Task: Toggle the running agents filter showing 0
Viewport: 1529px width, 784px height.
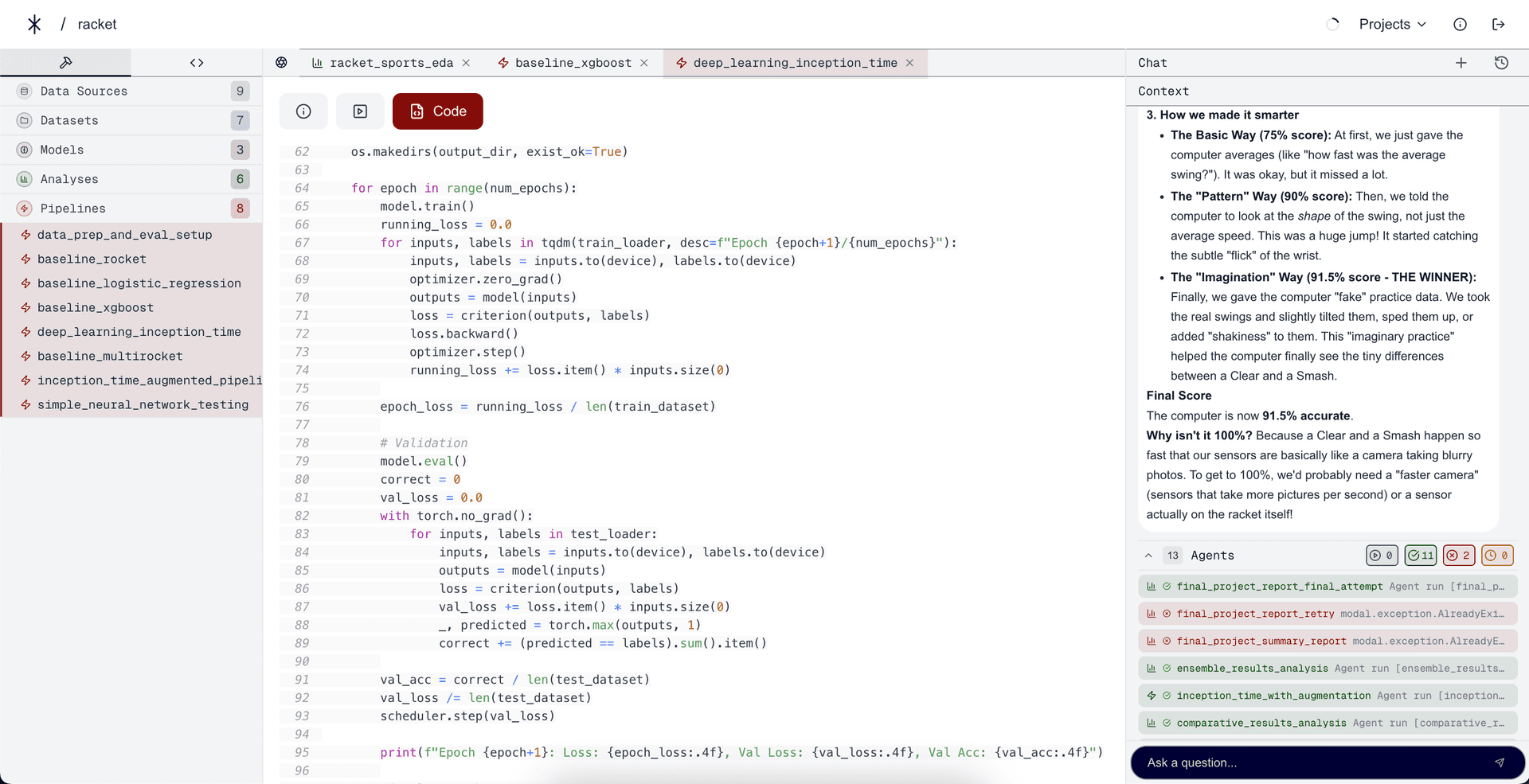Action: coord(1382,556)
